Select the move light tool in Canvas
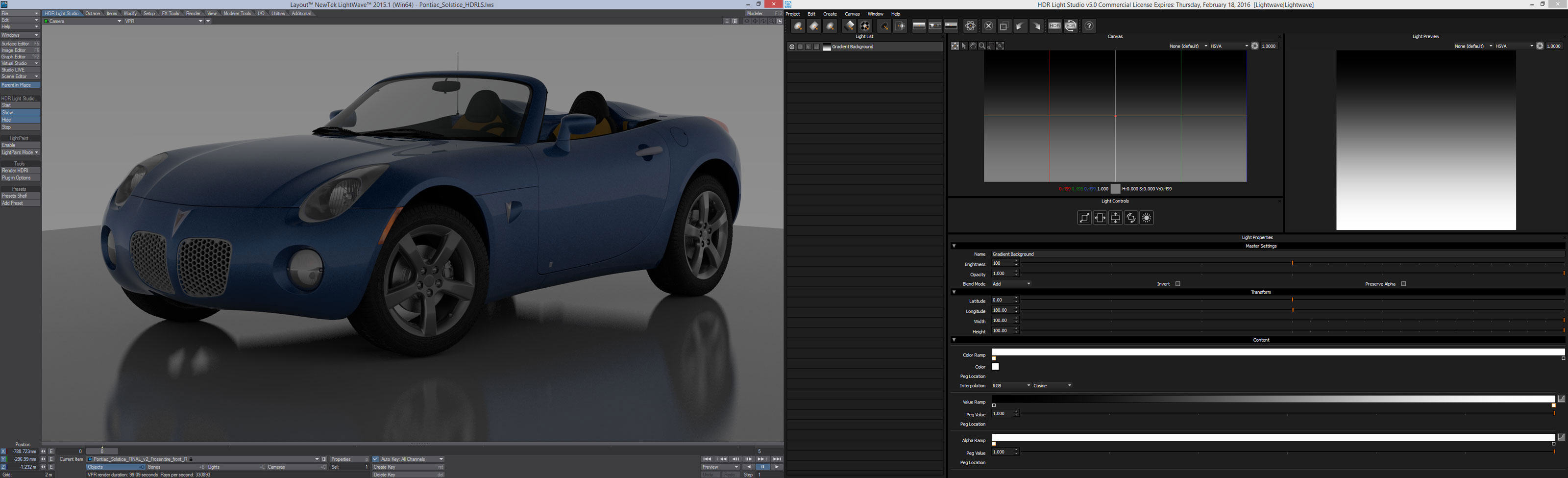Screen dimensions: 1568x478 pyautogui.click(x=955, y=46)
